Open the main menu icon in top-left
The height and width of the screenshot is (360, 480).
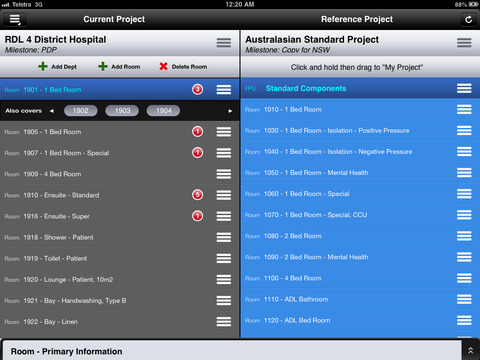pos(15,19)
